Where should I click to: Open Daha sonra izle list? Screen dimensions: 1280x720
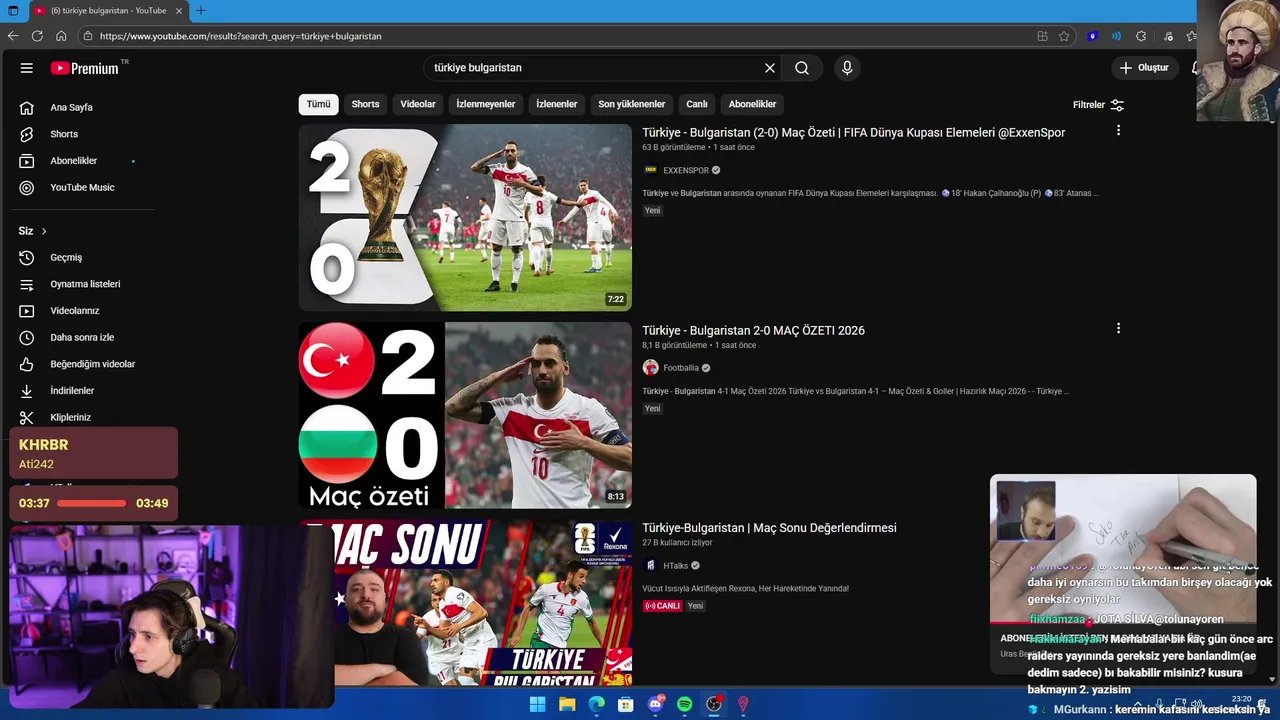[82, 337]
